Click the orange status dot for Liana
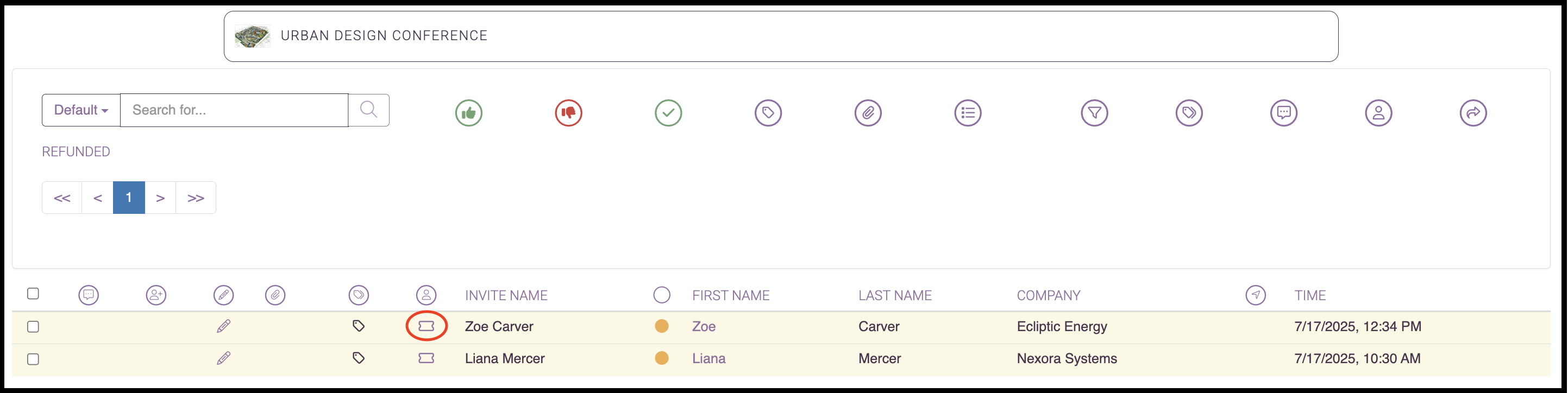Screen dimensions: 1568x393 [x=662, y=358]
